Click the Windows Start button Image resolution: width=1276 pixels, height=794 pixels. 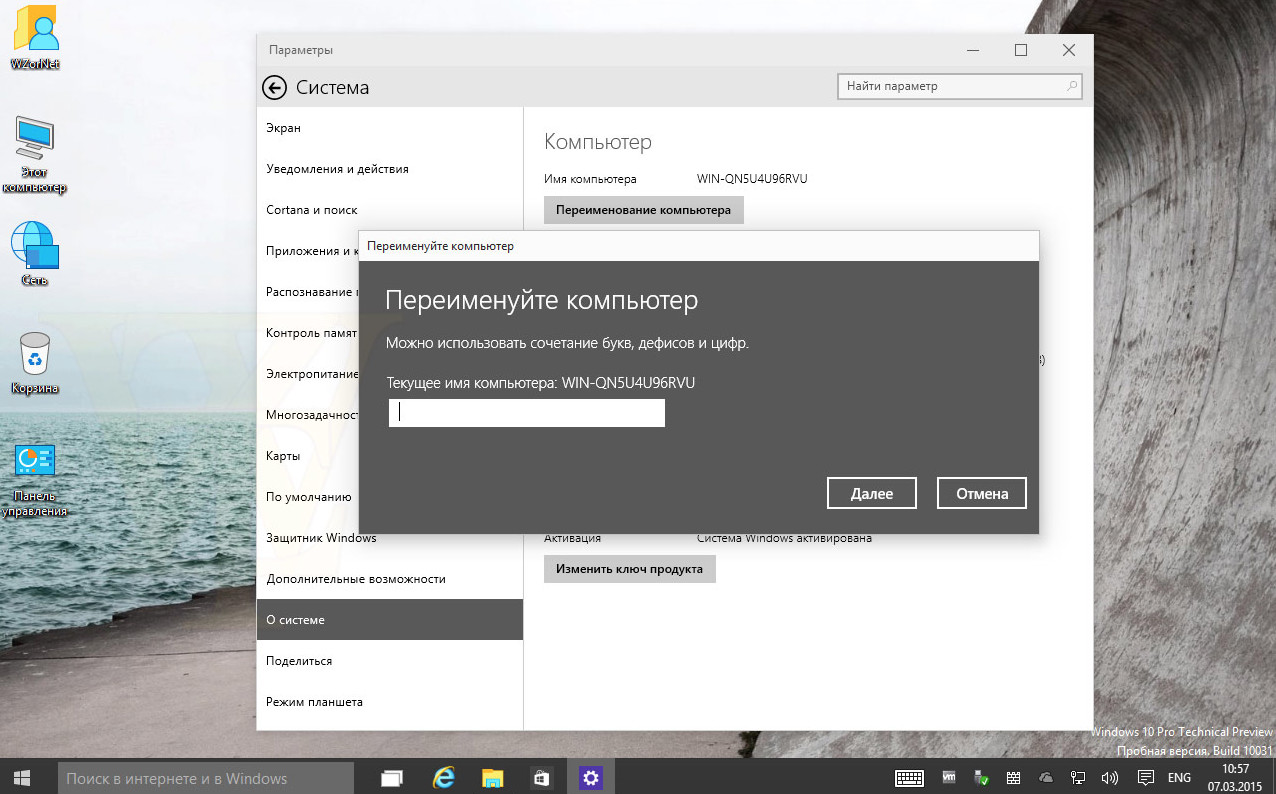(x=23, y=778)
